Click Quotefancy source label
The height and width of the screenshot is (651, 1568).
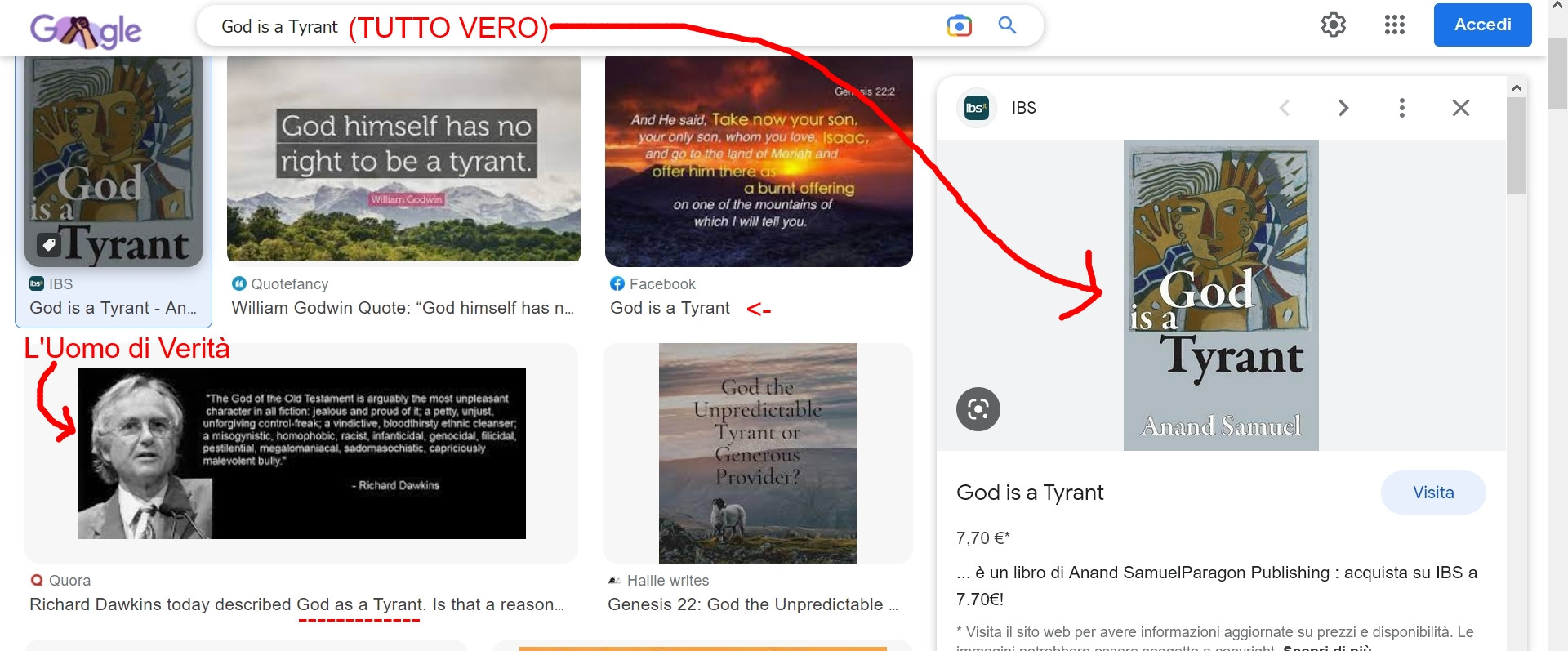pyautogui.click(x=290, y=283)
